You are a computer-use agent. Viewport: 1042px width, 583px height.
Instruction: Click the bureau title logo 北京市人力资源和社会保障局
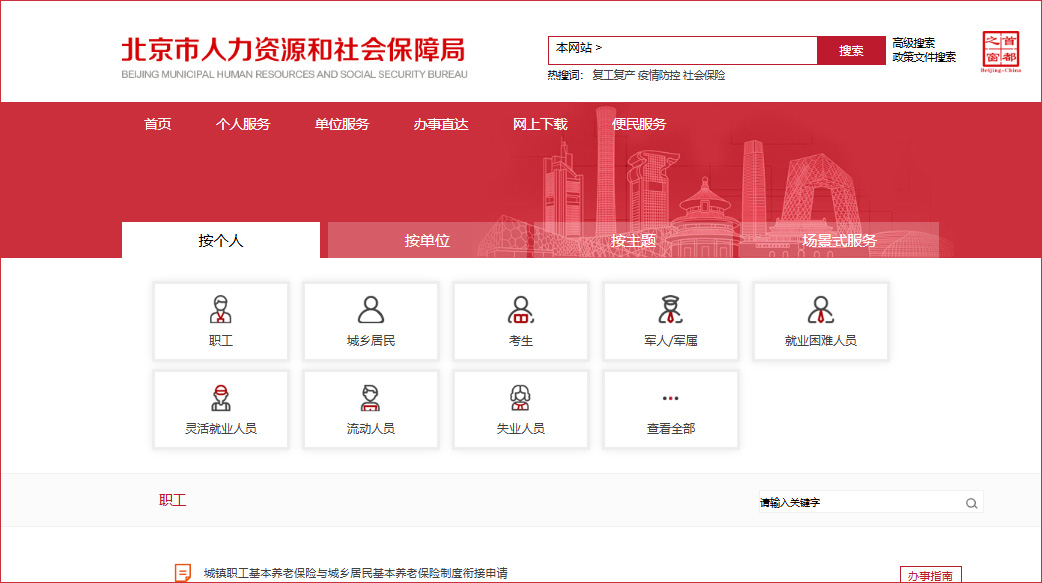pos(294,57)
